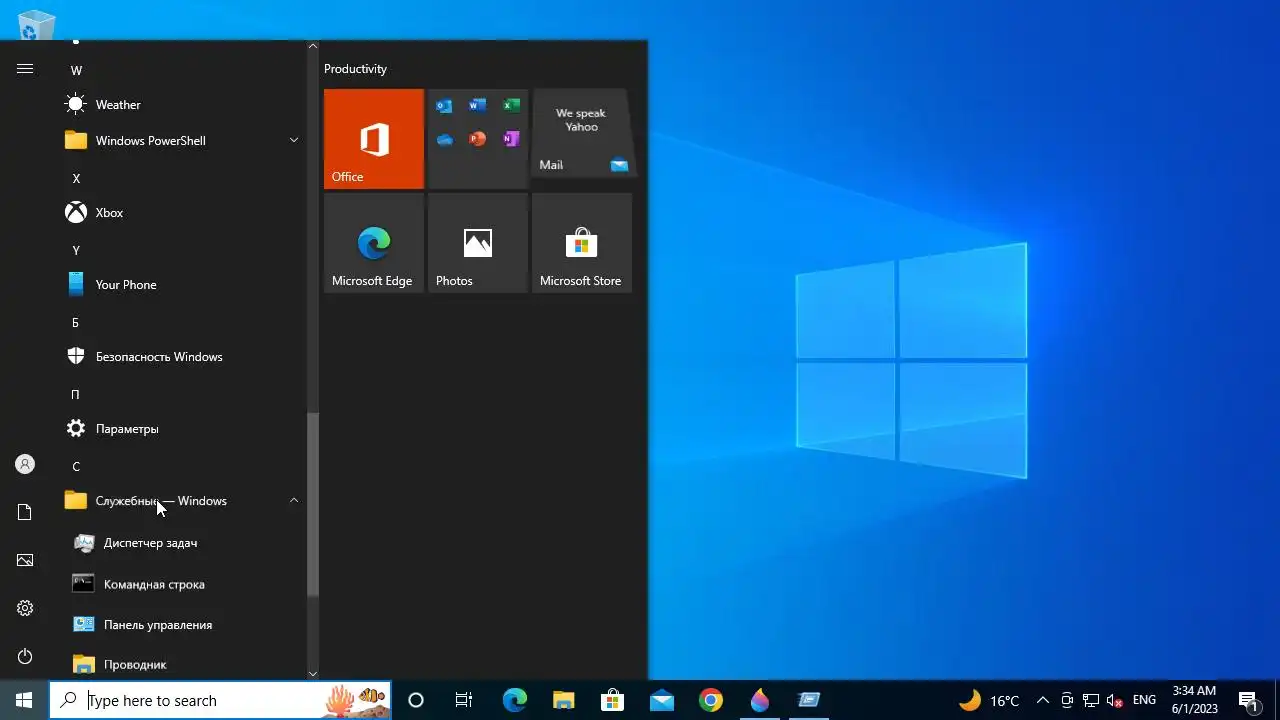This screenshot has height=720, width=1280.
Task: Click the Office tile
Action: (x=374, y=139)
